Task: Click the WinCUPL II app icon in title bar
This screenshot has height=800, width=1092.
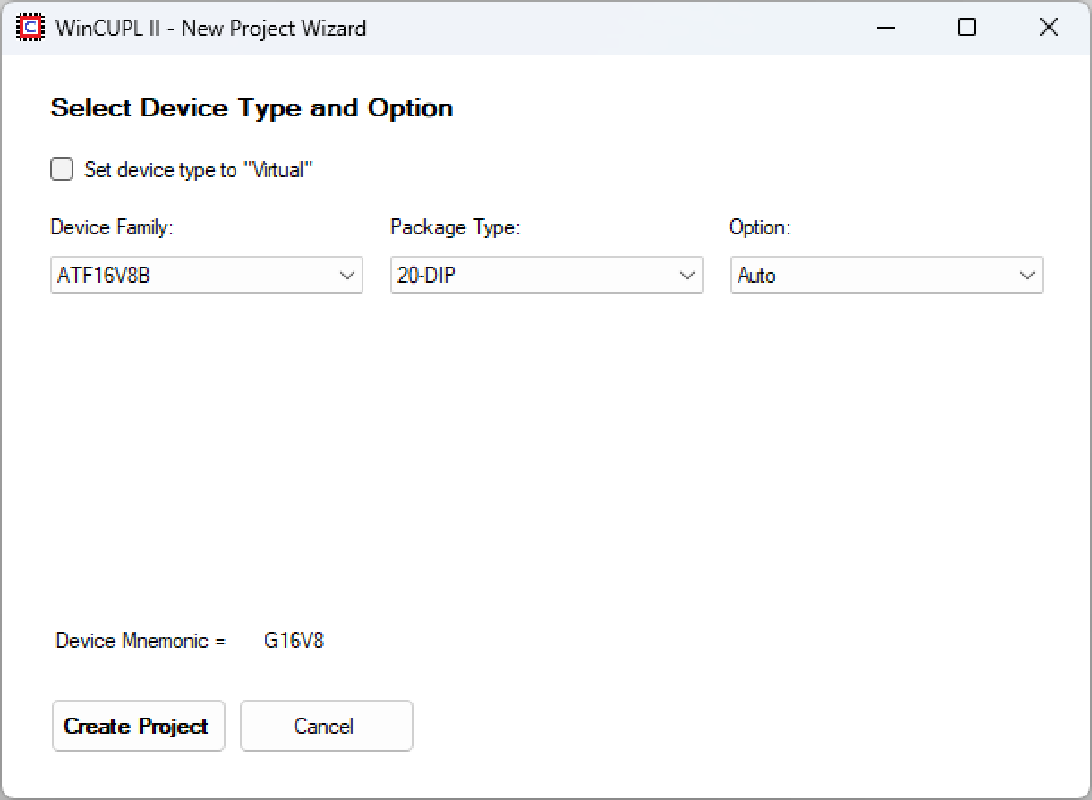Action: (x=31, y=28)
